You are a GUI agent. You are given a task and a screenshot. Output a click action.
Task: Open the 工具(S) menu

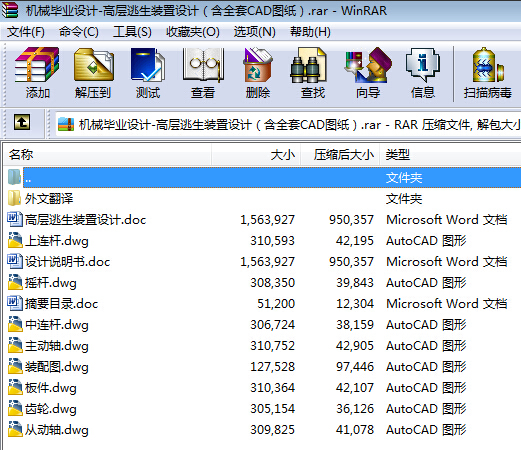pyautogui.click(x=132, y=32)
